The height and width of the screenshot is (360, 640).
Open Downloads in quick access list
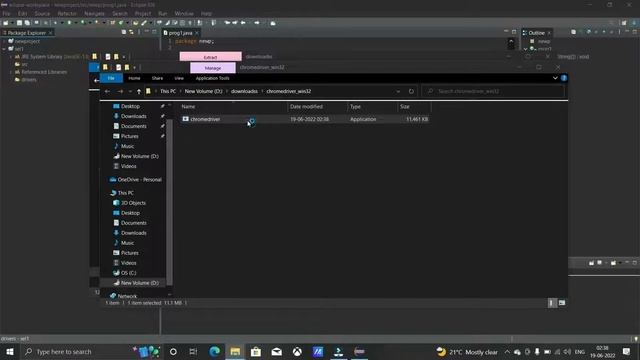click(x=133, y=116)
